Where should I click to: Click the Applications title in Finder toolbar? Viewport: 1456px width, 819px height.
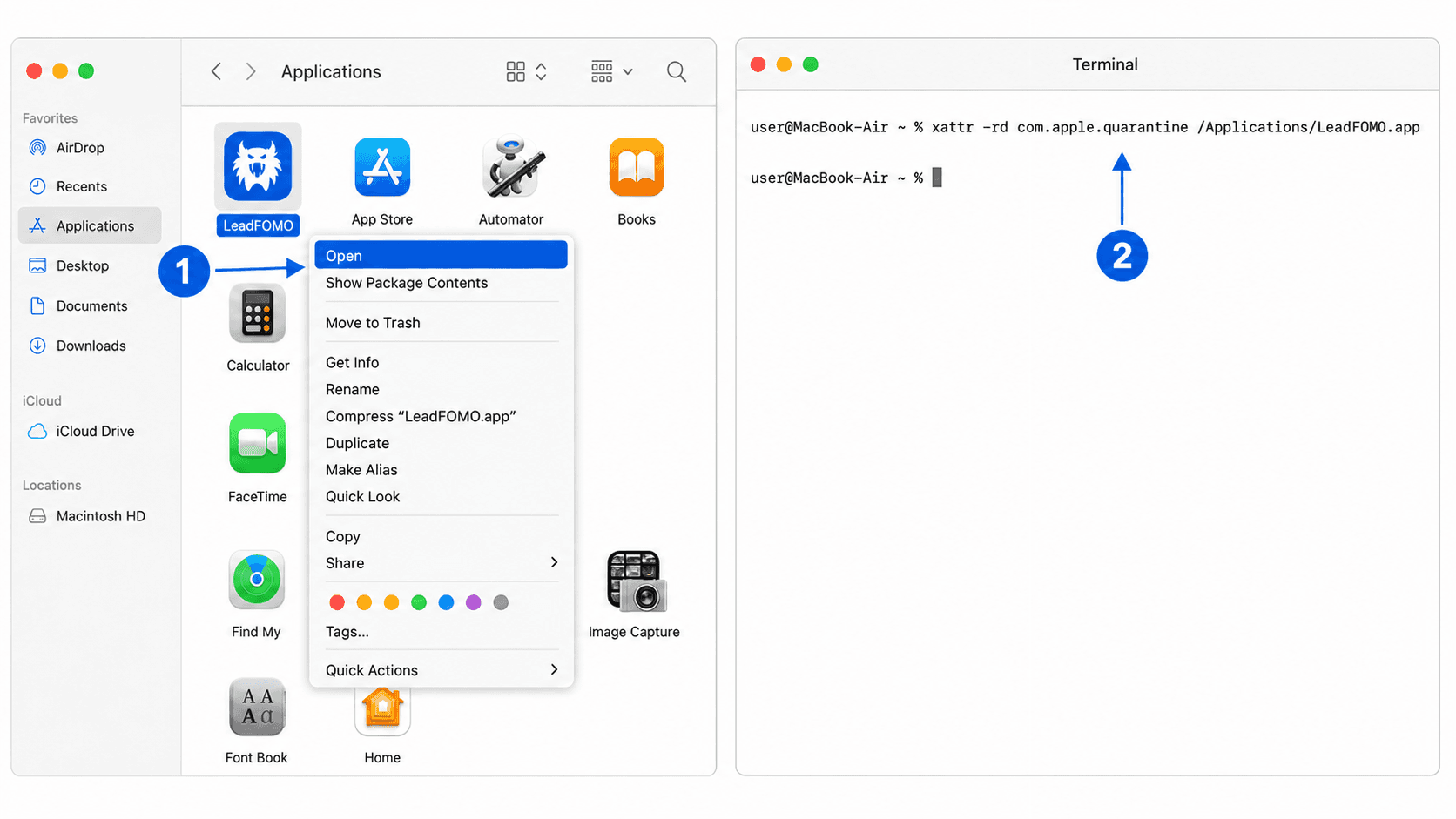point(331,71)
